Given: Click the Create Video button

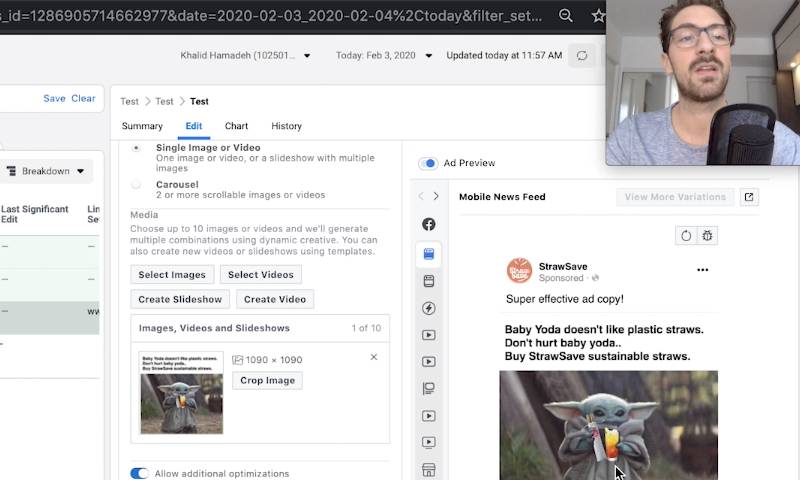Looking at the screenshot, I should click(275, 299).
